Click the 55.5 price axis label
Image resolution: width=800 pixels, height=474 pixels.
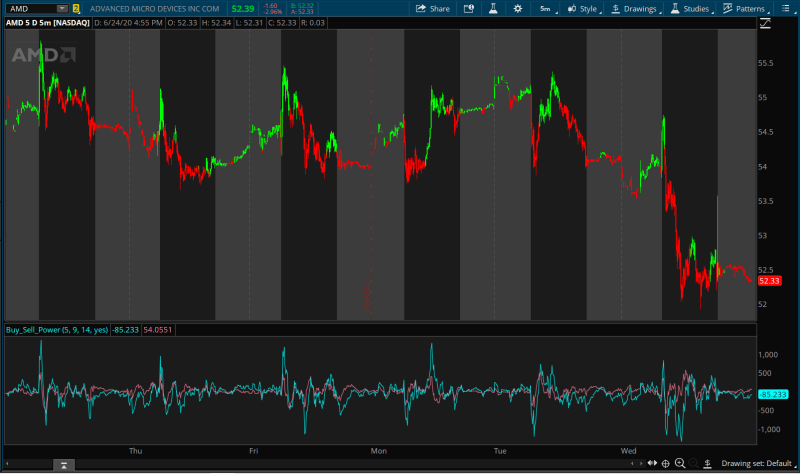point(765,63)
